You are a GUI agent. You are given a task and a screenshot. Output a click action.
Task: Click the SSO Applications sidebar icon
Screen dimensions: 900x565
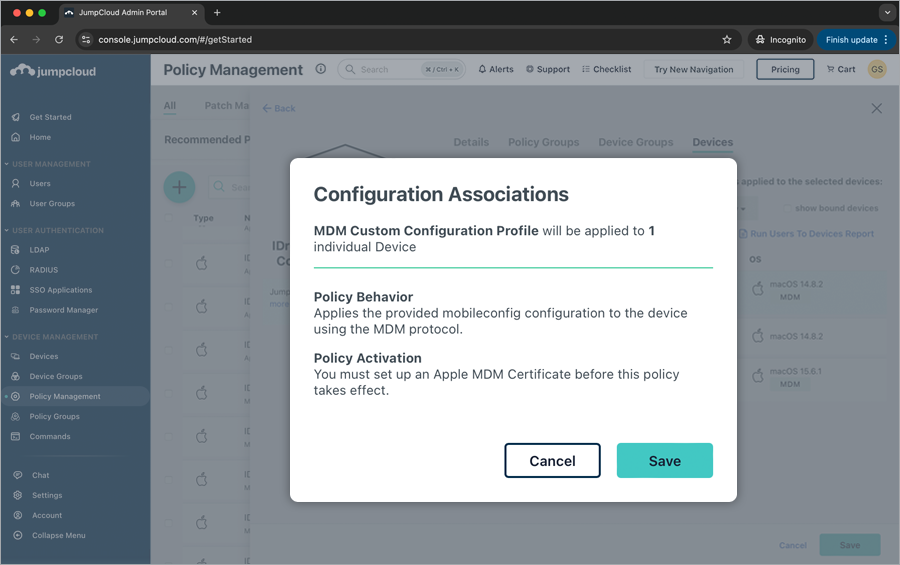click(16, 290)
